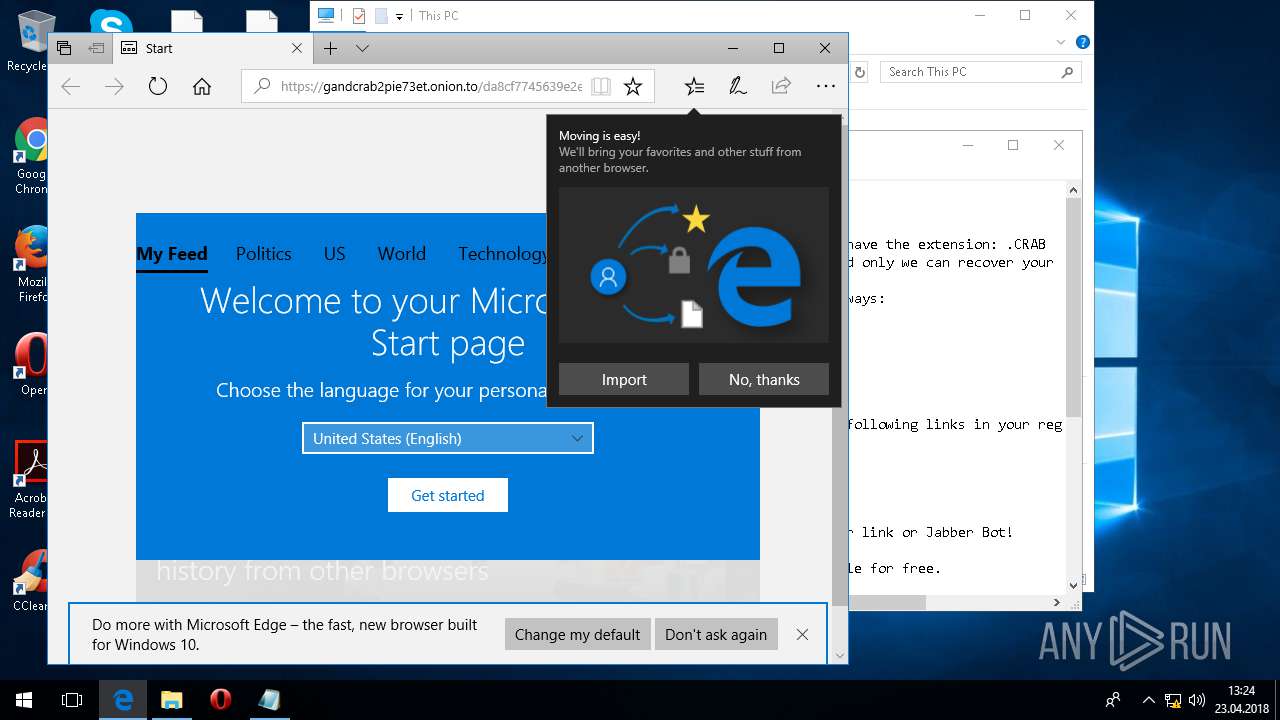Click the Edge back navigation arrow
The height and width of the screenshot is (720, 1280).
point(70,87)
